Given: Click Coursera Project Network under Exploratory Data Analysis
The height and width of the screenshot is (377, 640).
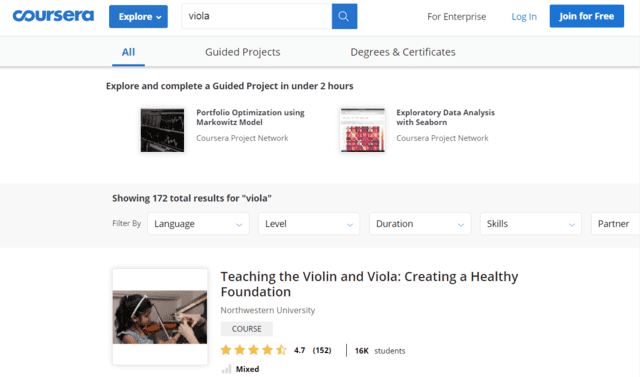Looking at the screenshot, I should point(442,138).
